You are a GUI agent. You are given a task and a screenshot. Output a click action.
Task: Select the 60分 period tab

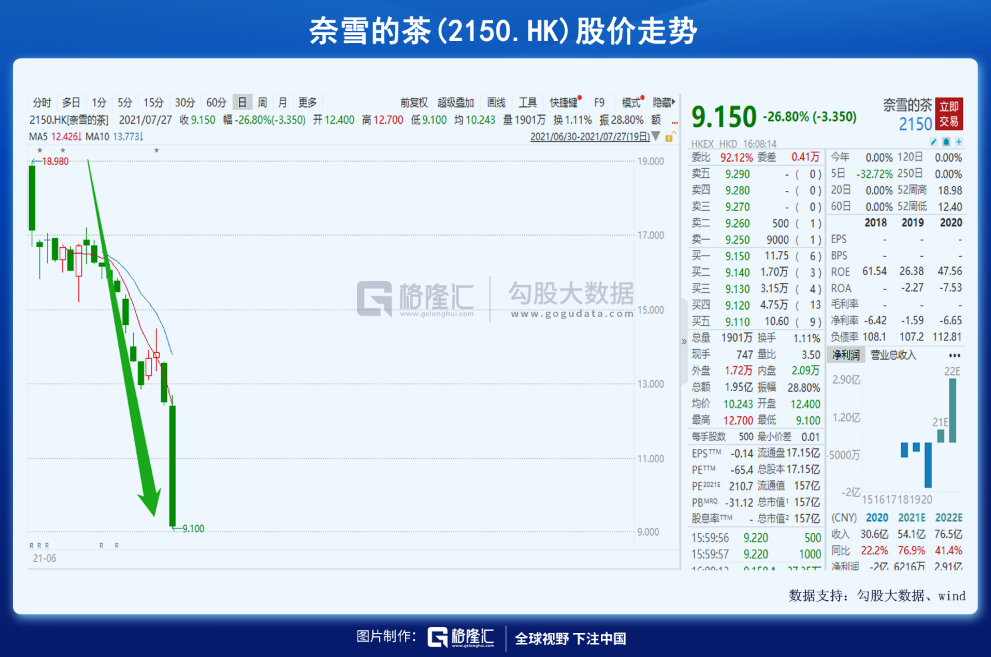(216, 102)
